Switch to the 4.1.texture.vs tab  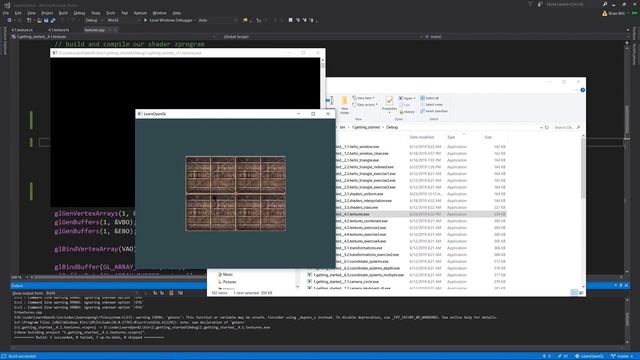(22, 30)
